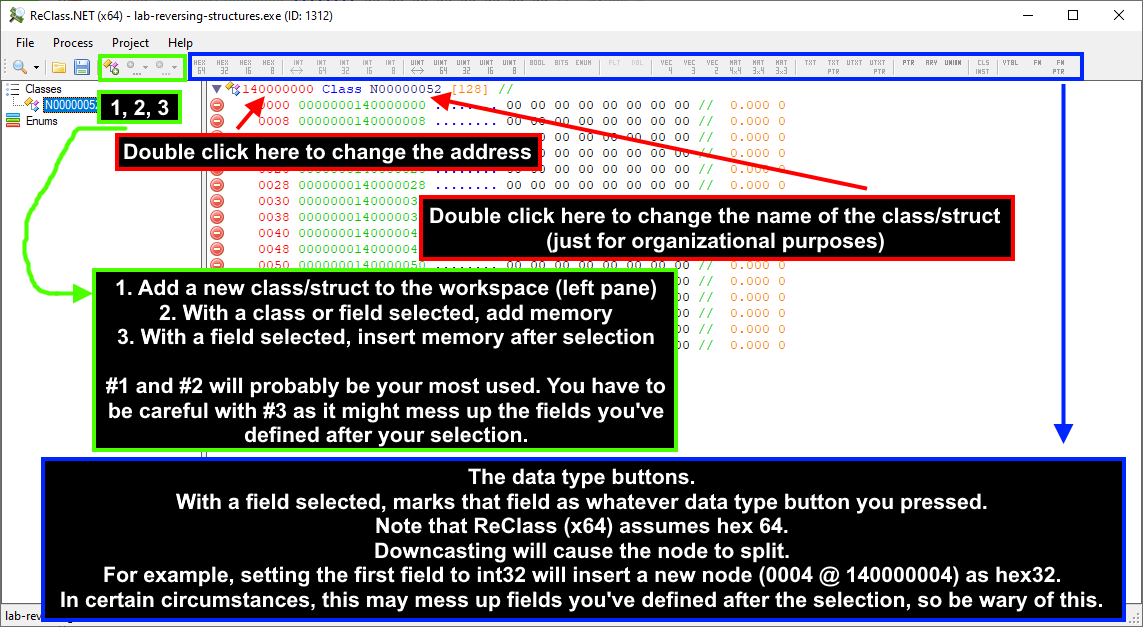Select the FN PTR function pointer button

[1060, 67]
